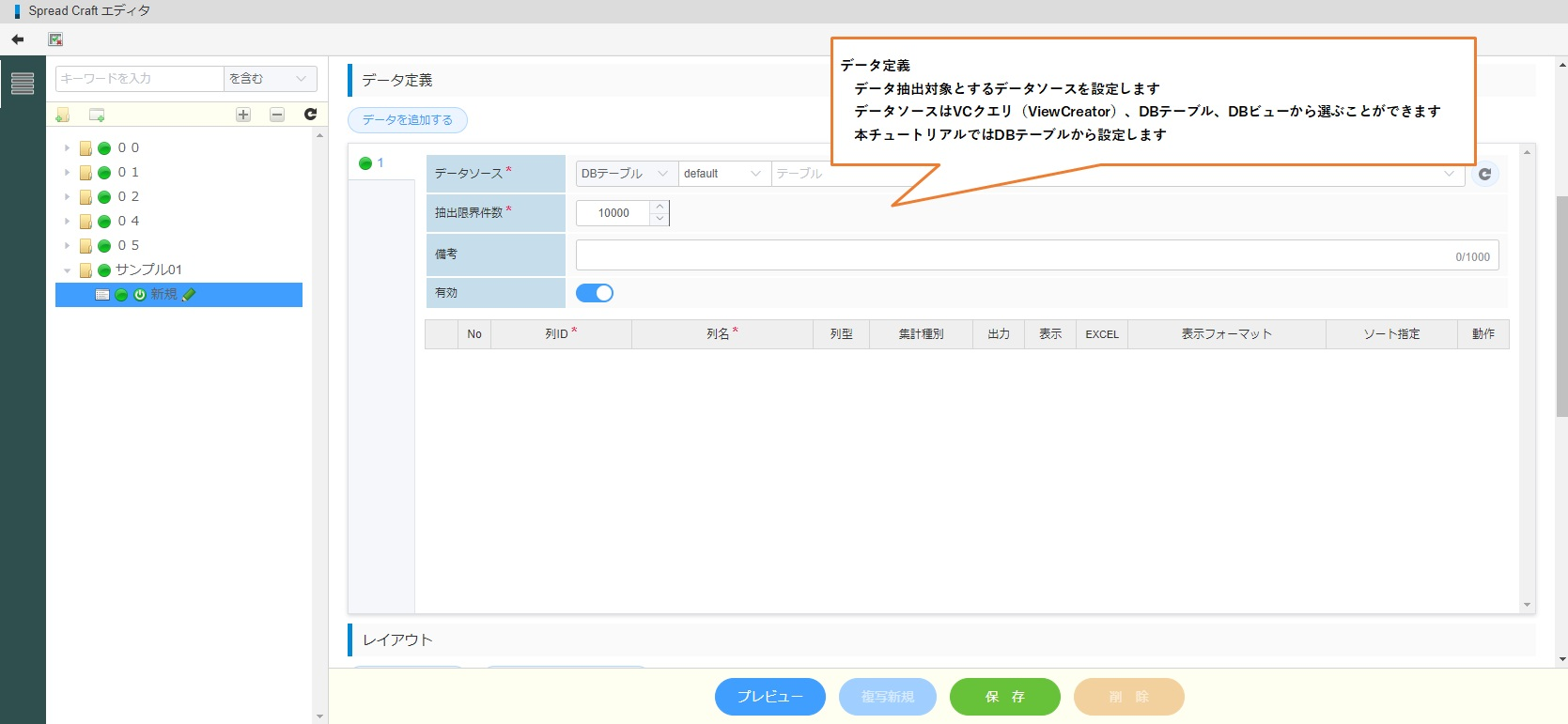Click the add new folder icon
Viewport: 1568px width, 724px height.
coord(63,115)
